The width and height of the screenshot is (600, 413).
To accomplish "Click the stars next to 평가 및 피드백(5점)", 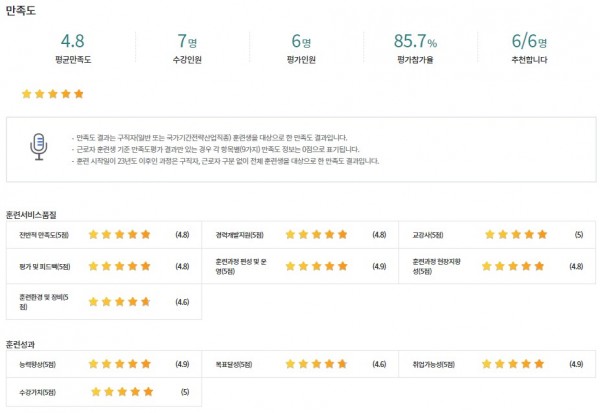I will tap(119, 266).
